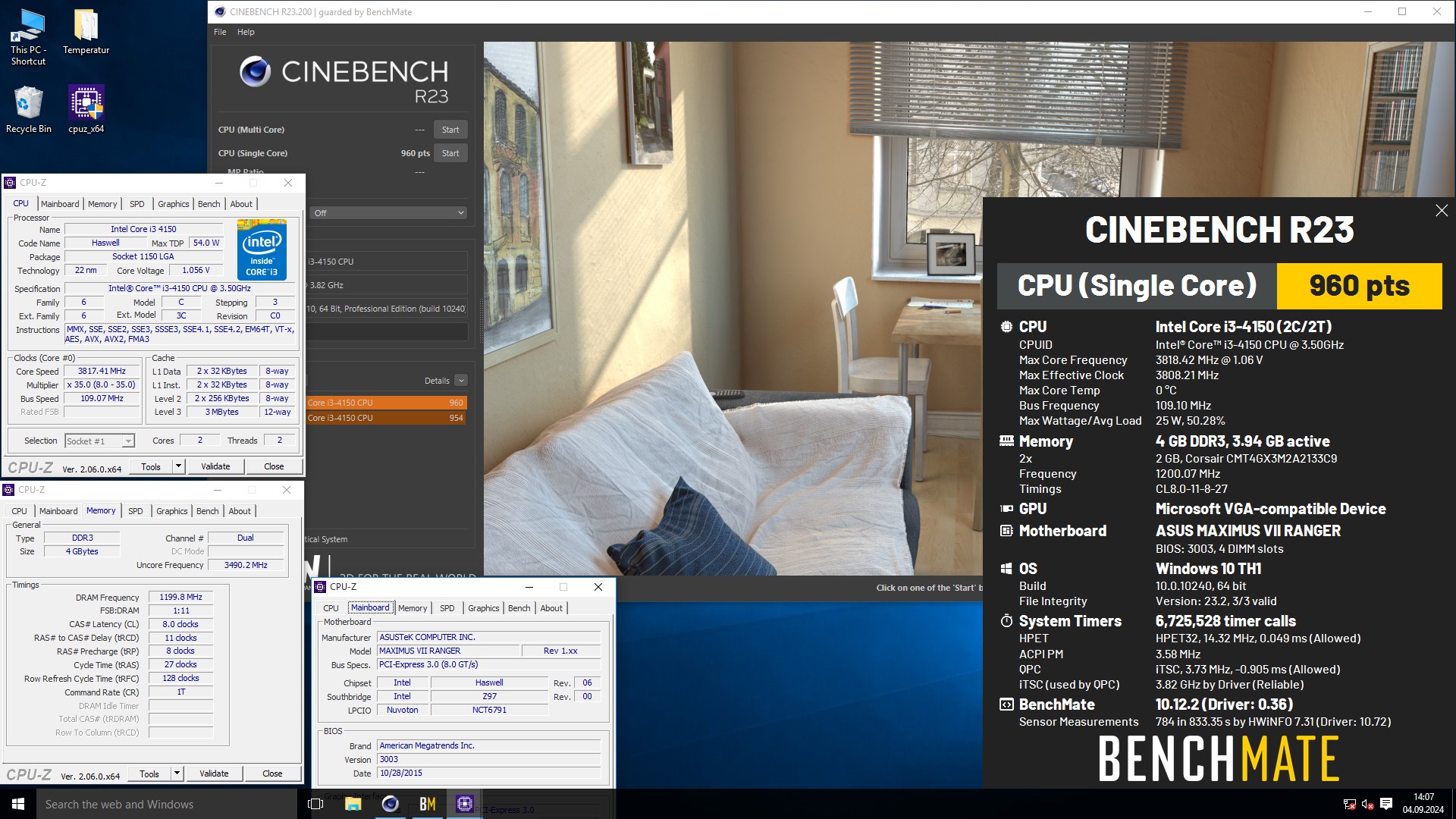Select Bench tab in top CPU-Z window
Image resolution: width=1456 pixels, height=819 pixels.
click(209, 204)
